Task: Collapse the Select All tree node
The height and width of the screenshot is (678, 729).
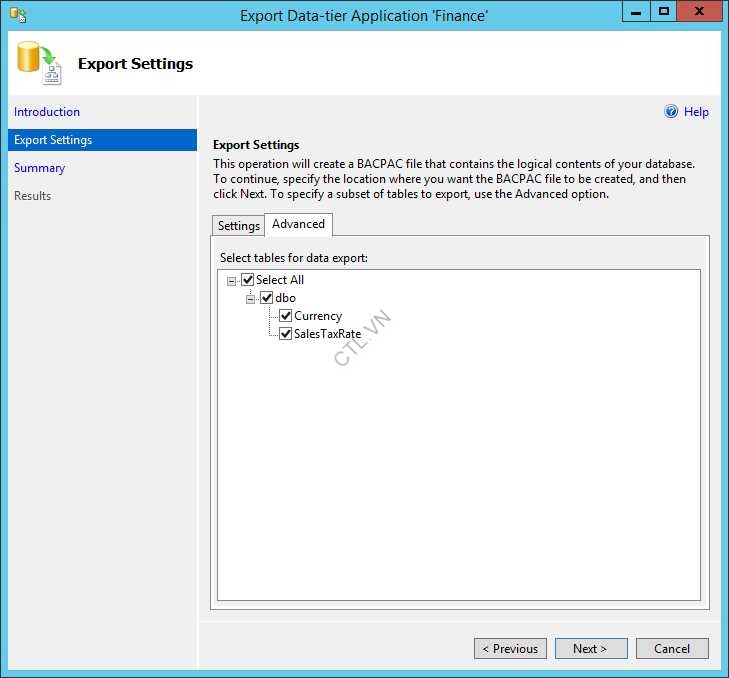Action: [x=232, y=281]
